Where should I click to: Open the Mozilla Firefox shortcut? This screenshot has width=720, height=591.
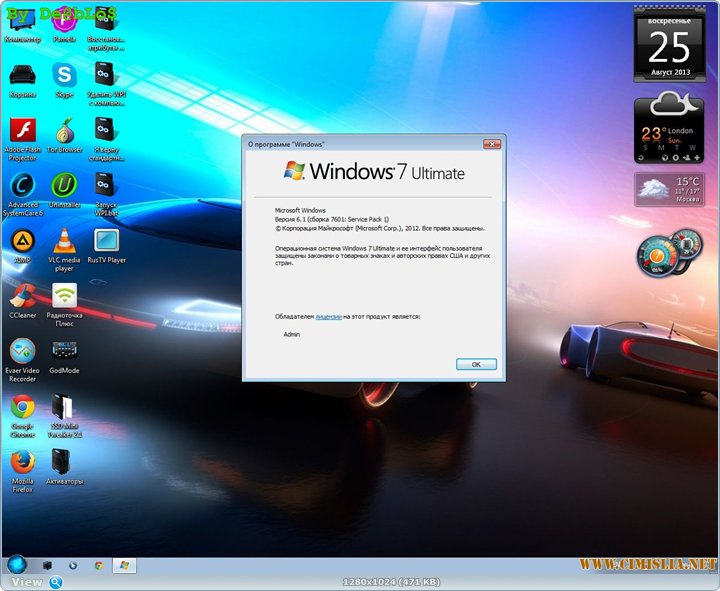click(22, 462)
